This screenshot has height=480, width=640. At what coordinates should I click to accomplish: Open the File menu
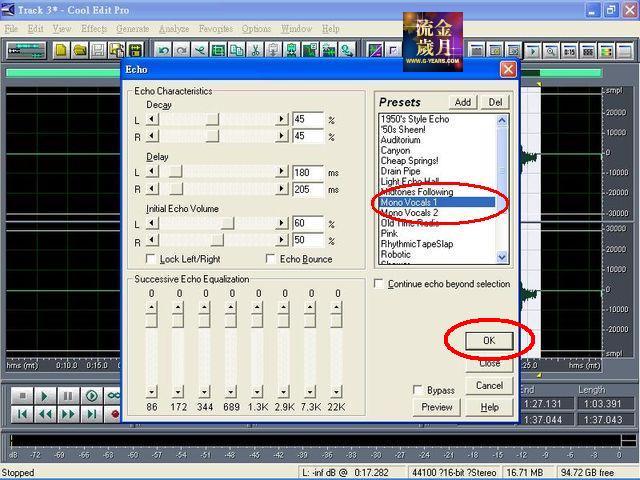(x=11, y=29)
